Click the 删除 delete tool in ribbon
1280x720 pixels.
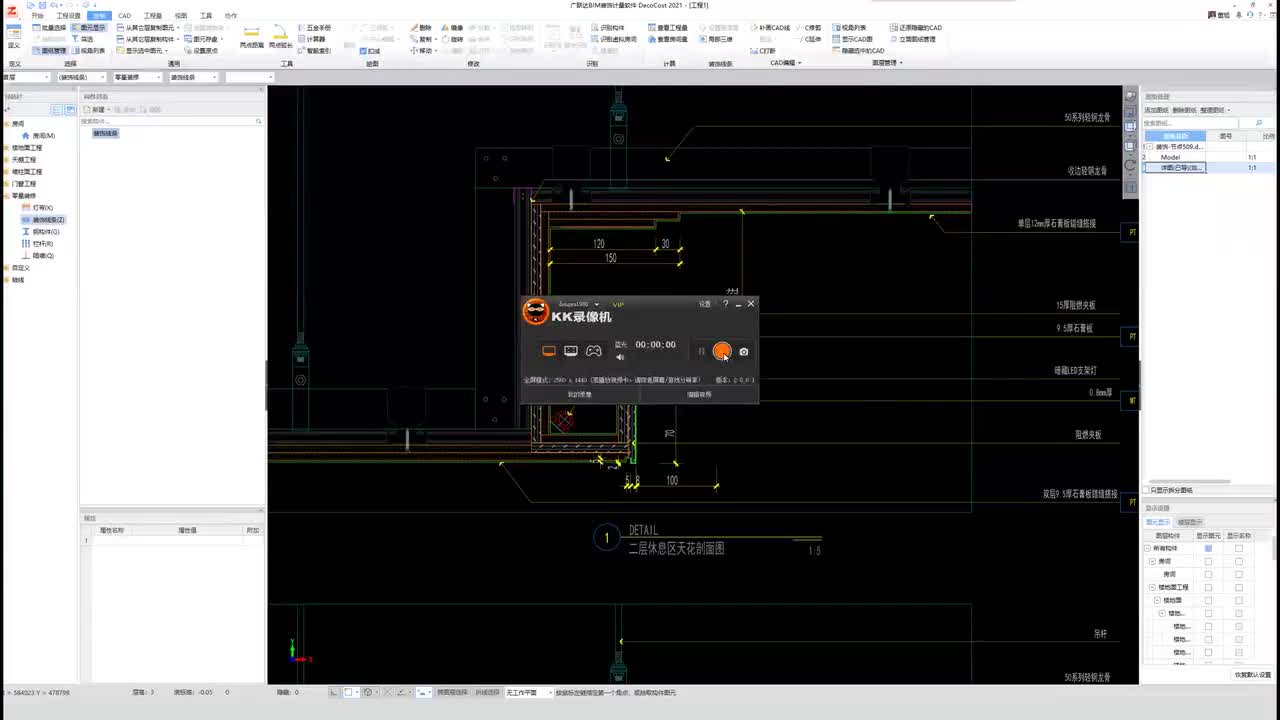point(422,28)
